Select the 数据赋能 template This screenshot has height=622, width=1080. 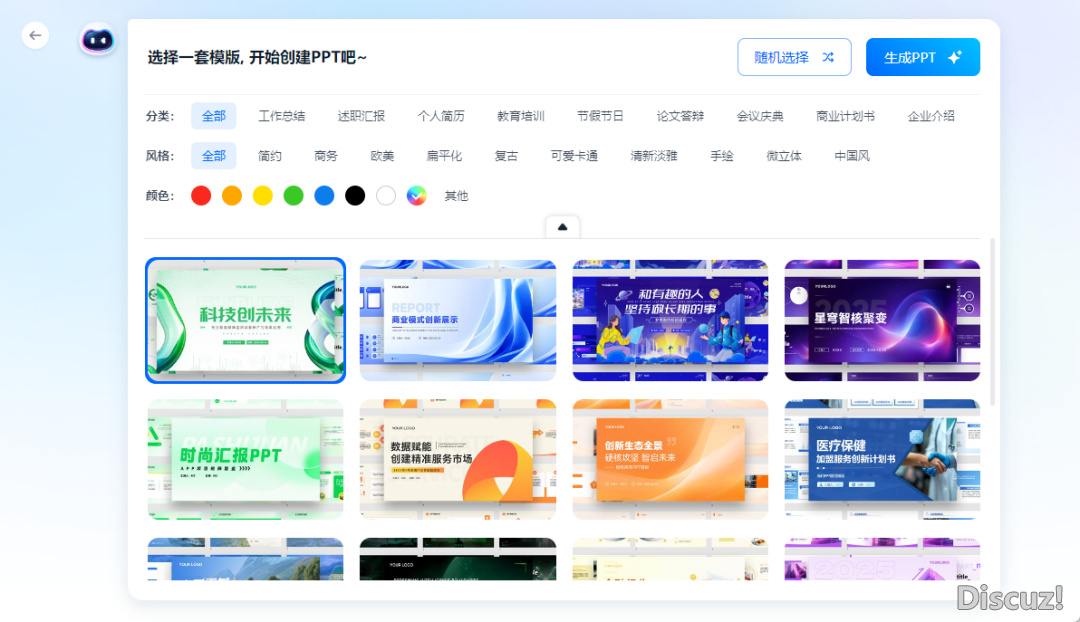tap(457, 459)
